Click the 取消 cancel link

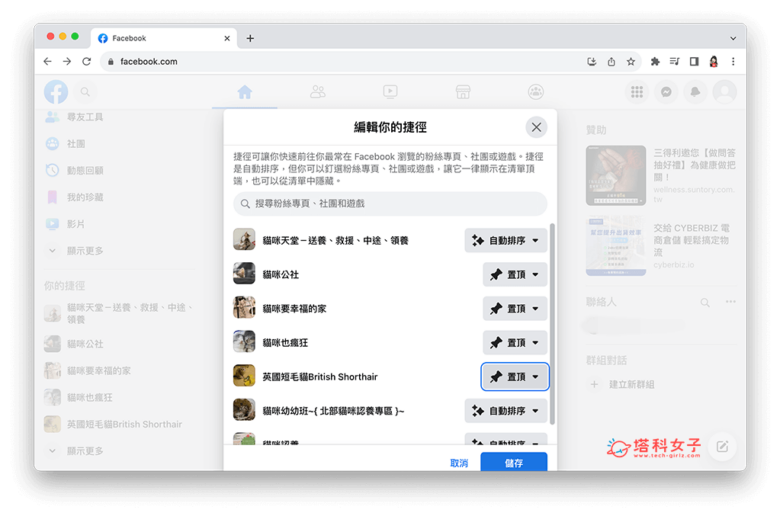click(459, 463)
